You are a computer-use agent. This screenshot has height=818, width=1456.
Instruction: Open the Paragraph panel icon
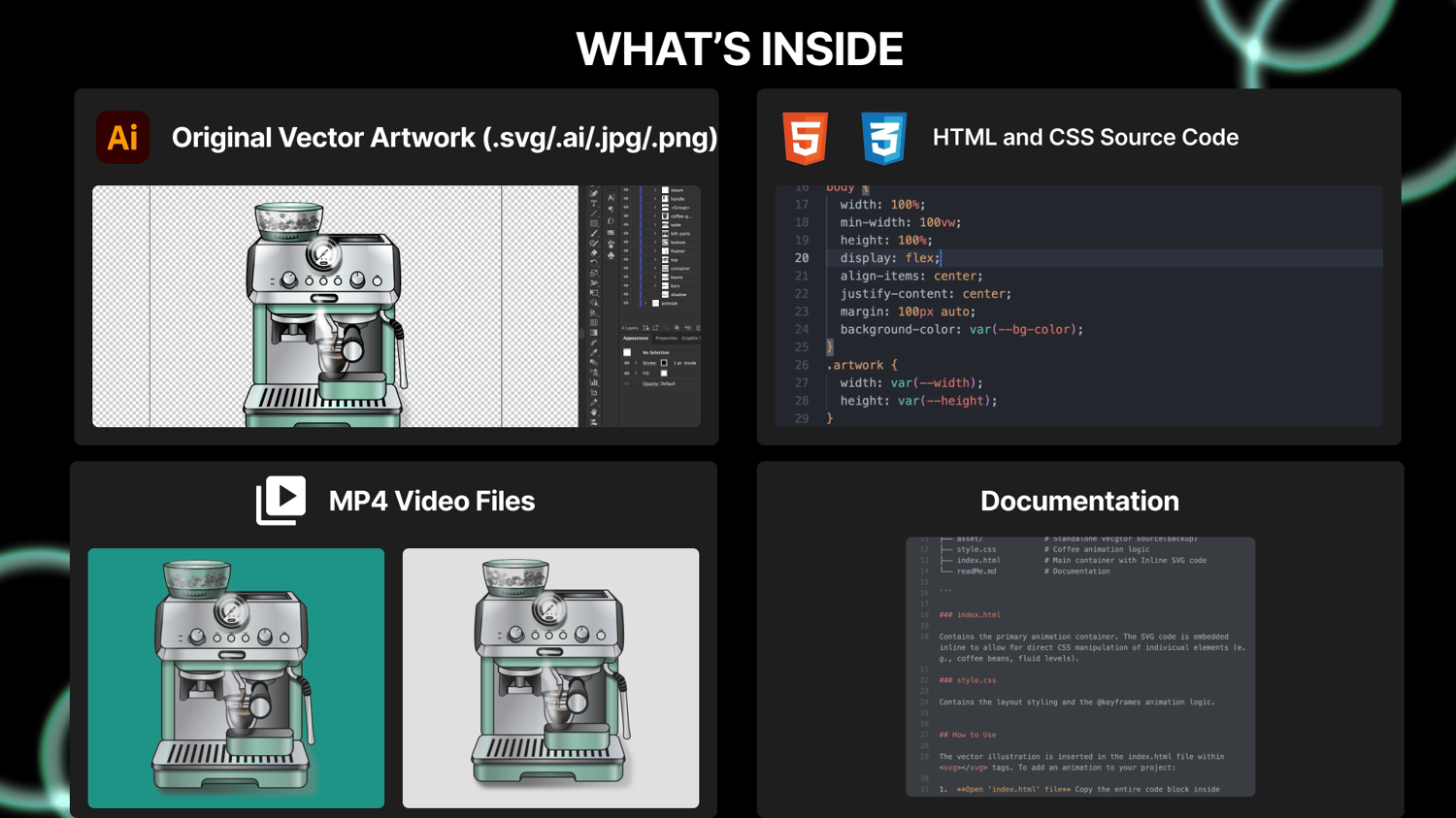coord(611,209)
